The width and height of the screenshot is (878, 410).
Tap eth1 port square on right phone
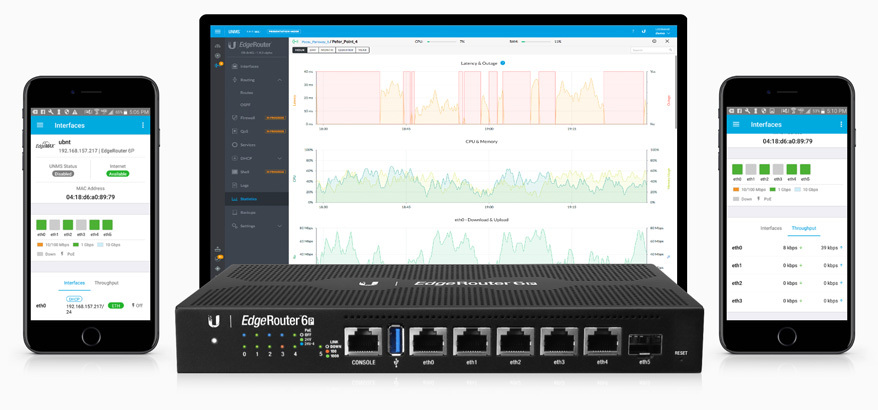[x=751, y=169]
